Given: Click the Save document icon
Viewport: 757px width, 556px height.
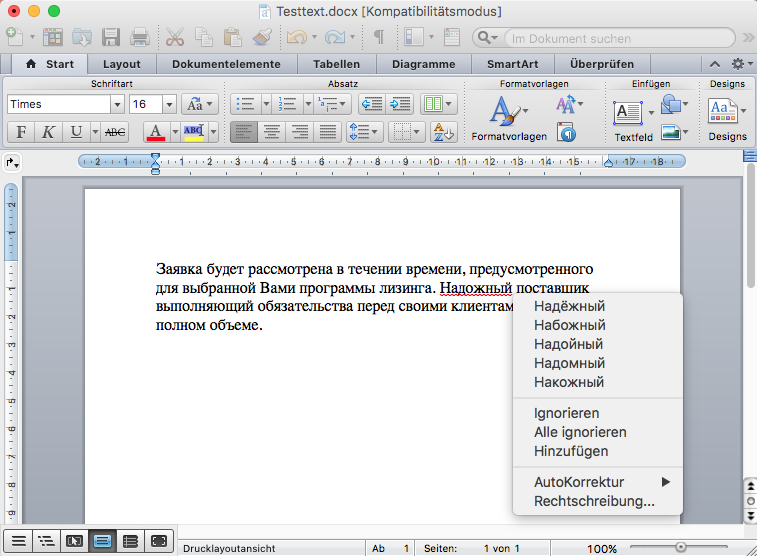Looking at the screenshot, I should 111,38.
